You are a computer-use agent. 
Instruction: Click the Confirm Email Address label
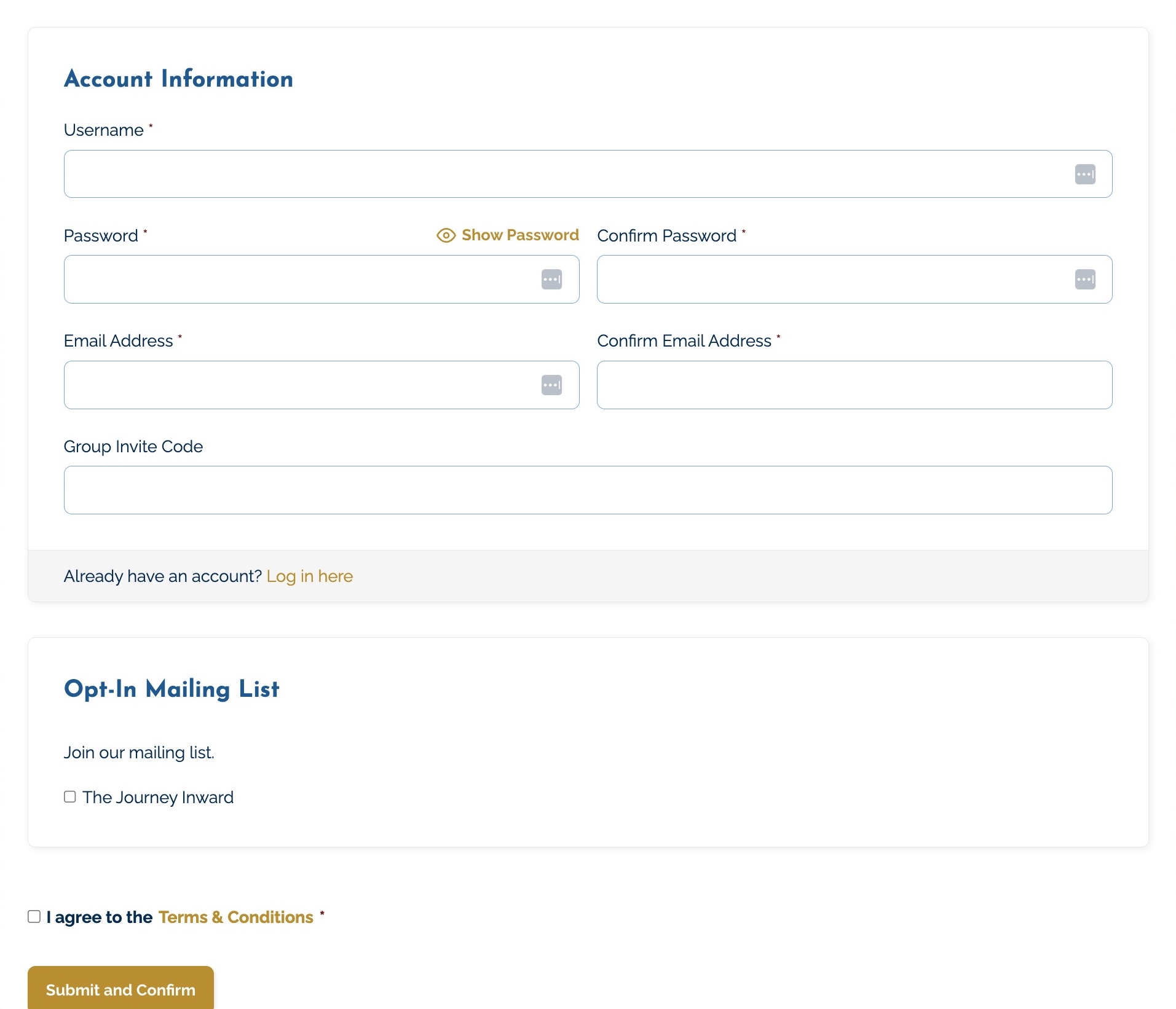point(684,340)
